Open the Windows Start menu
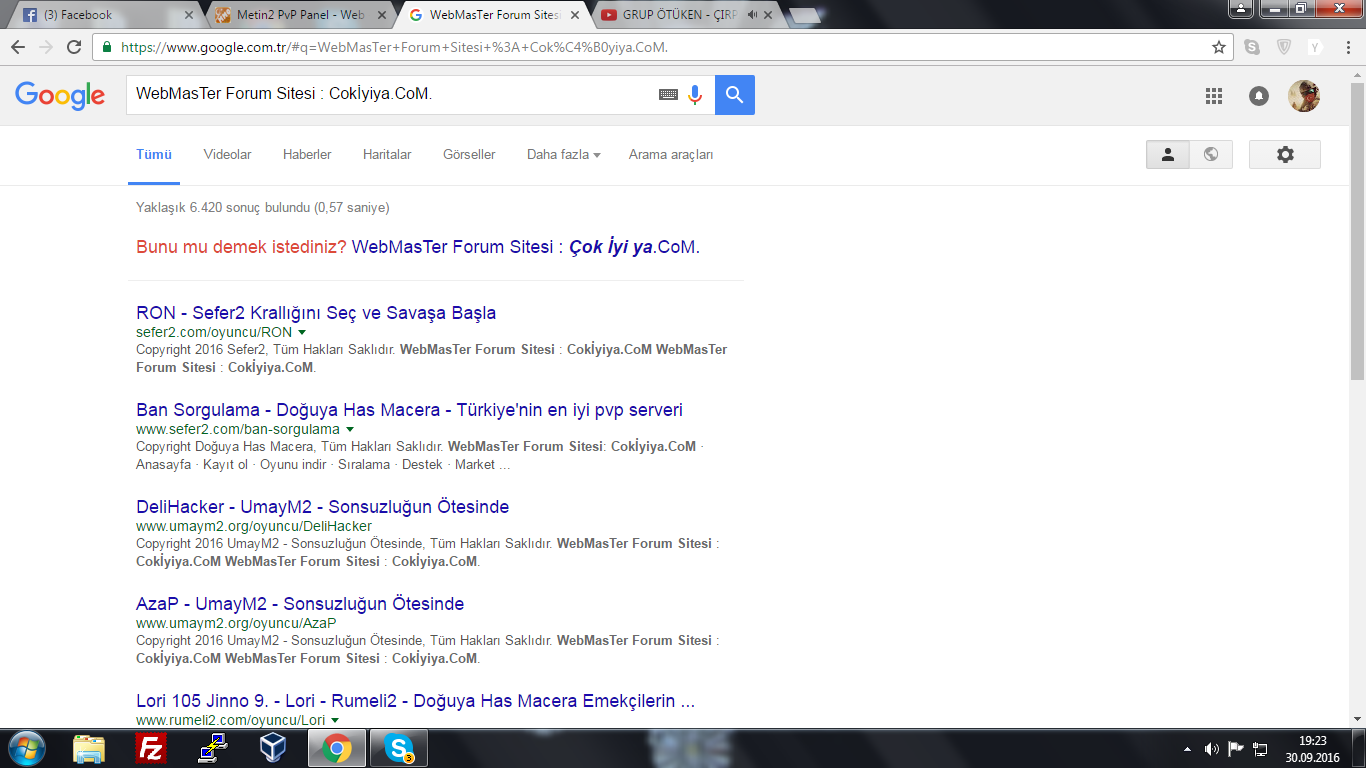Screen dimensions: 1366x773 tap(25, 748)
